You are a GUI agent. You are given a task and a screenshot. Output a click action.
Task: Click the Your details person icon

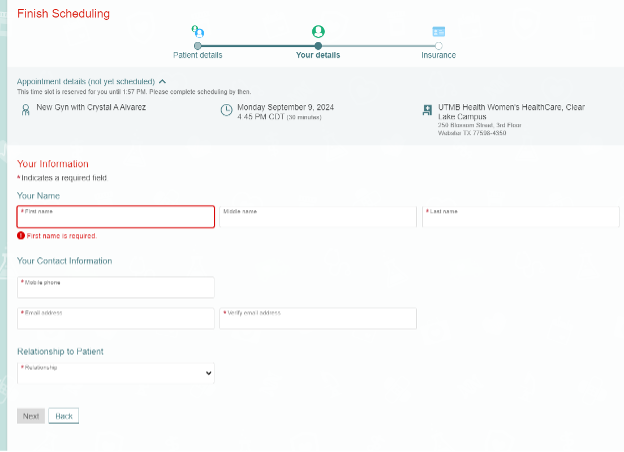[x=318, y=32]
